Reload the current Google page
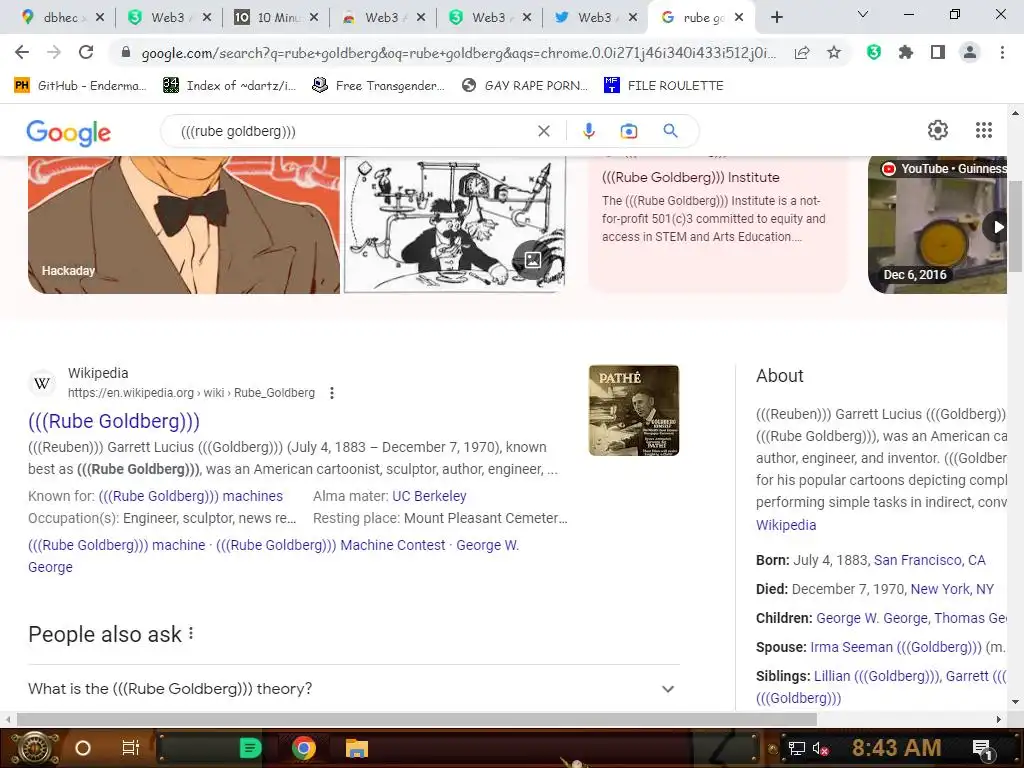The image size is (1024, 768). [x=86, y=52]
